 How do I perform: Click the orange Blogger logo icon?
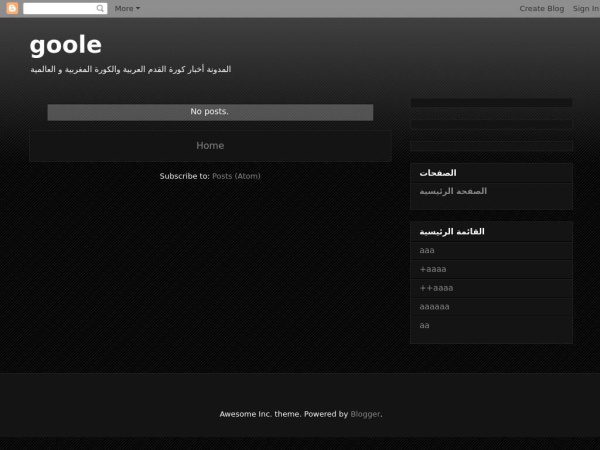[12, 8]
